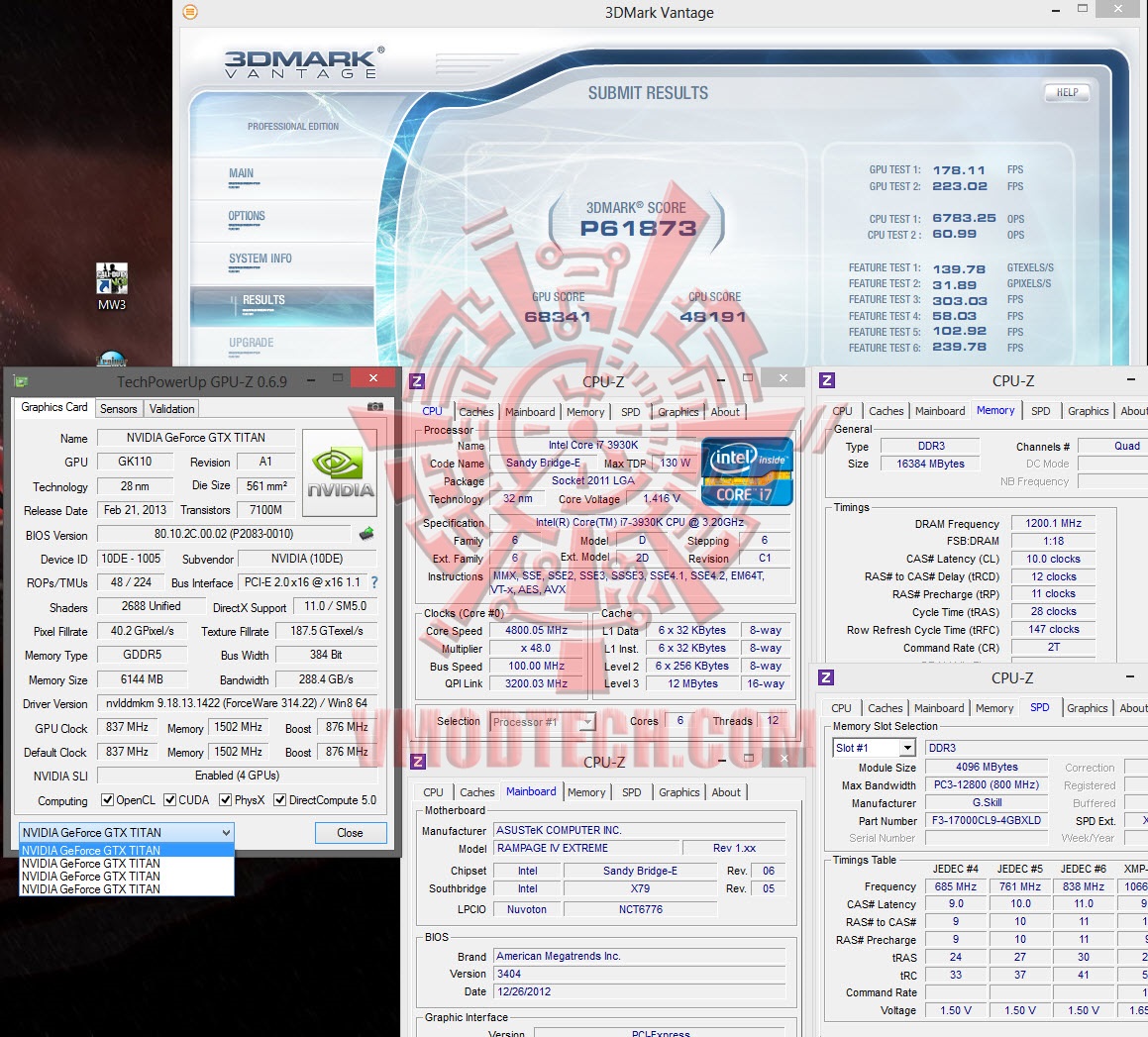Click the DRAM Frequency value 1200.1 MHz

point(1053,523)
